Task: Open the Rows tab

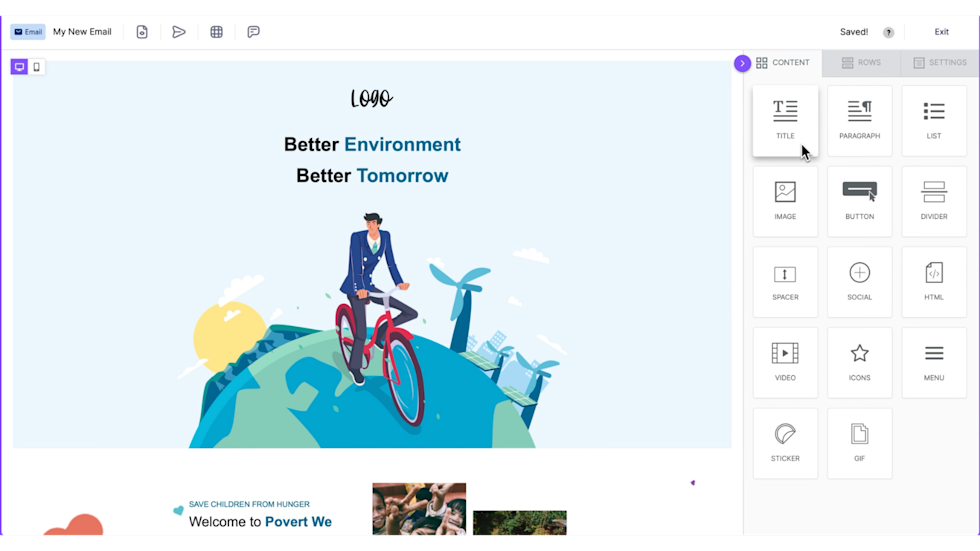Action: [x=861, y=63]
